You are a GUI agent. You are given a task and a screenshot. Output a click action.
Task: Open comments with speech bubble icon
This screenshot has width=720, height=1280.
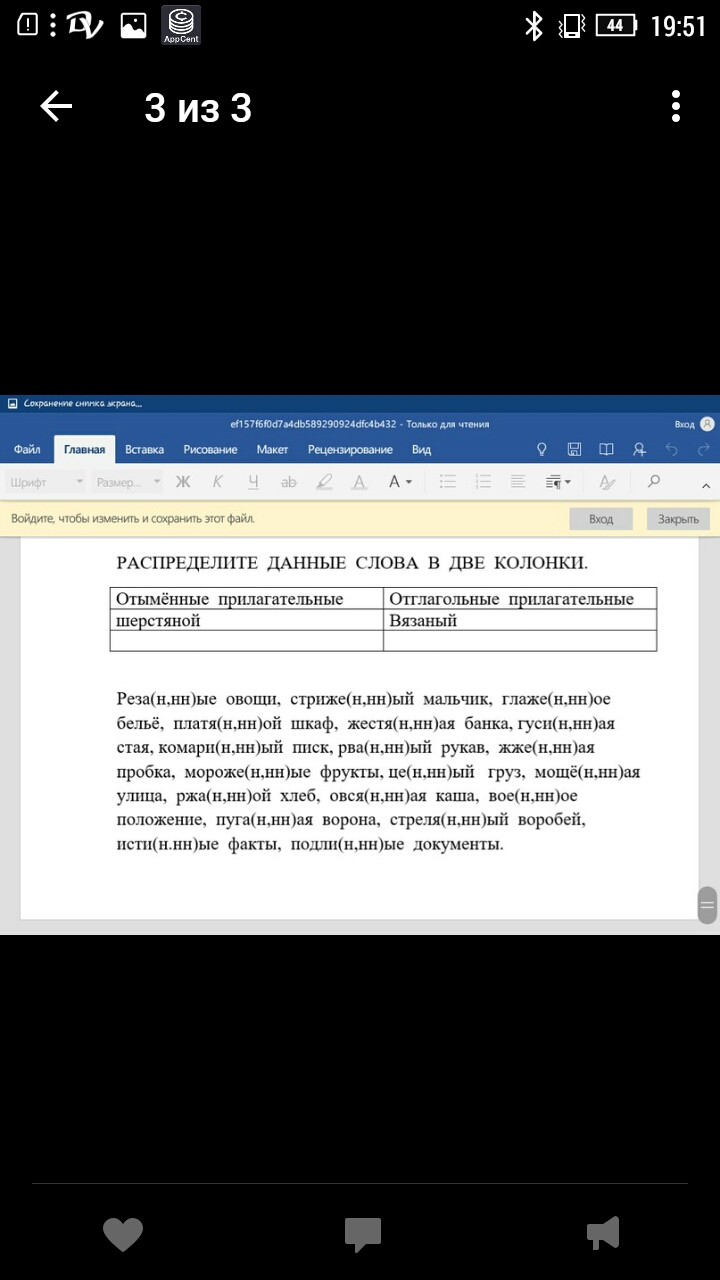click(363, 1235)
